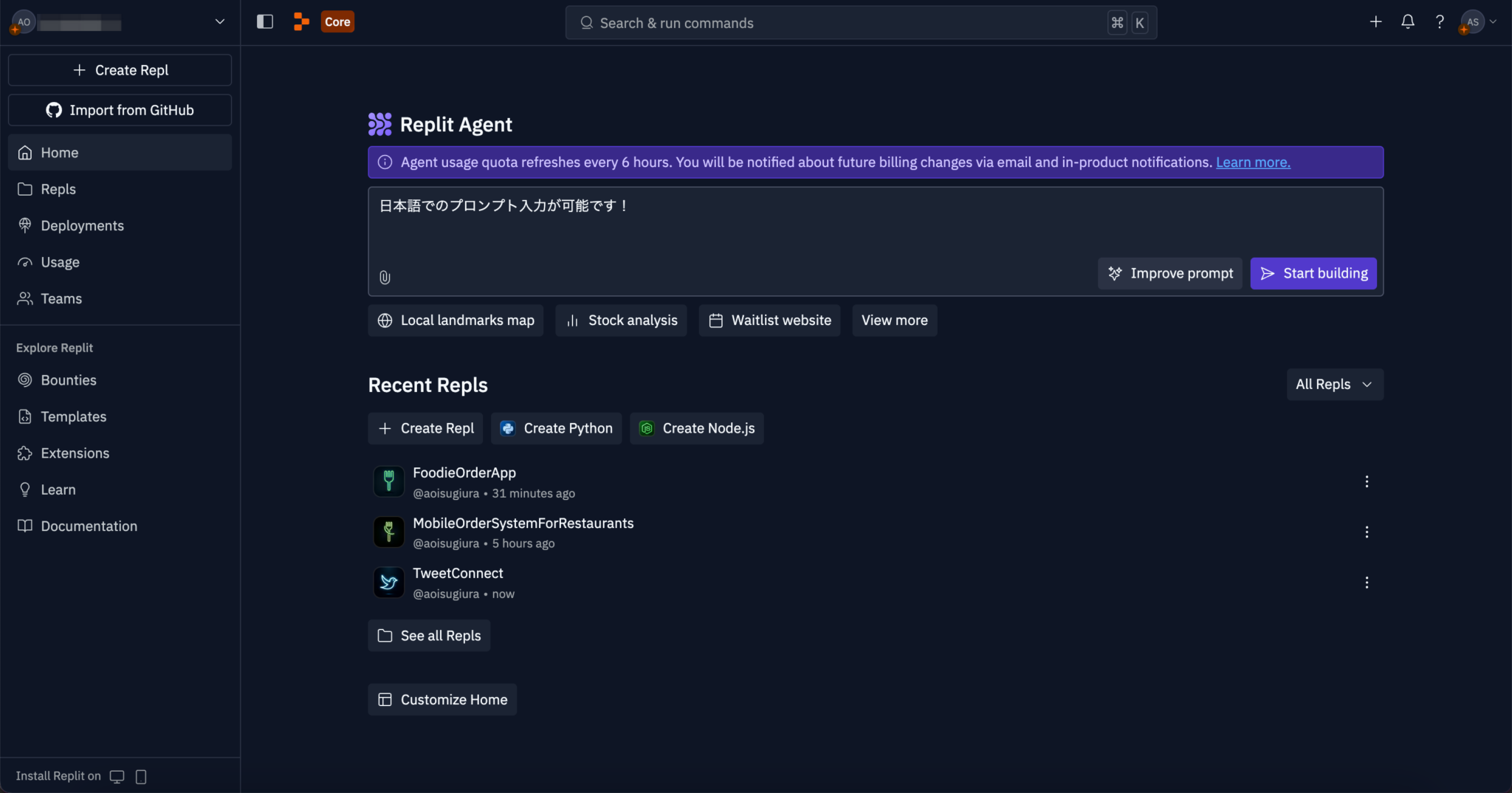The image size is (1512, 793).
Task: Open the help question mark icon
Action: coord(1439,22)
